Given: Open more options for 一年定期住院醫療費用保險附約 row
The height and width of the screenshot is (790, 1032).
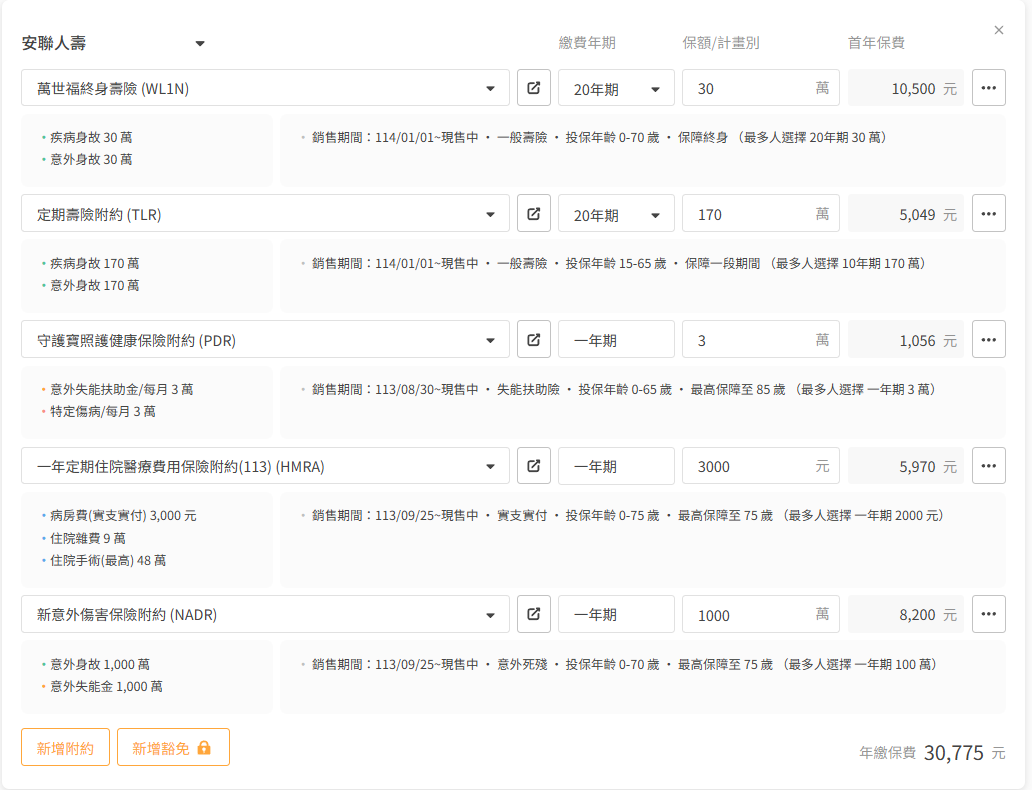Looking at the screenshot, I should pos(988,466).
